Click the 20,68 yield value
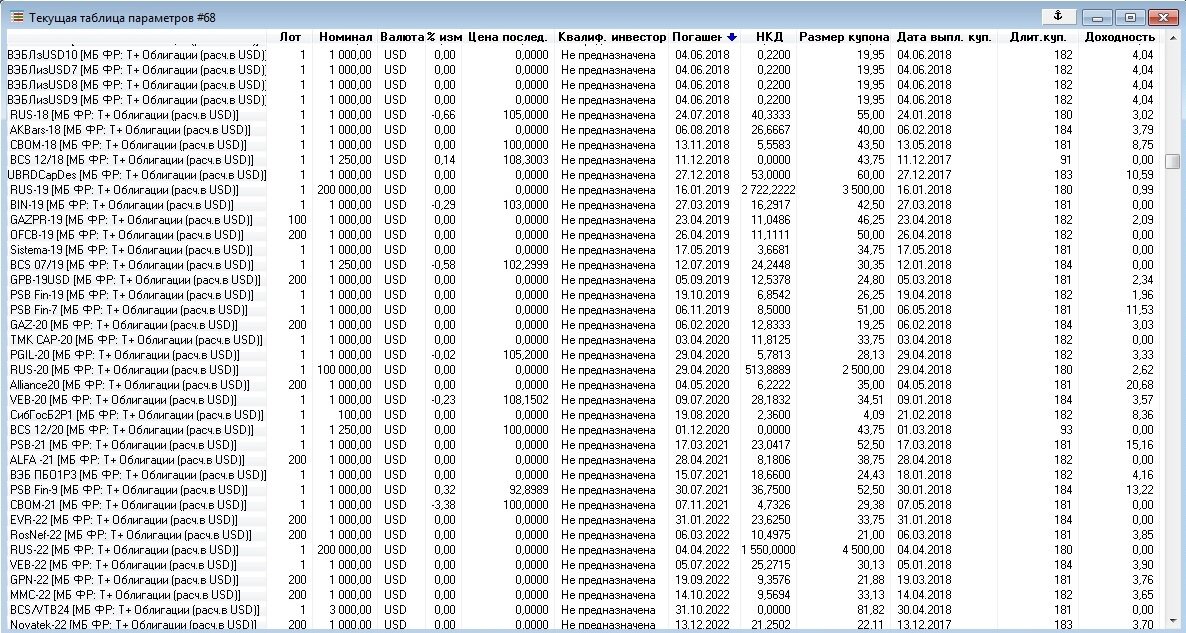Screen dimensions: 1186x633 coord(1140,385)
